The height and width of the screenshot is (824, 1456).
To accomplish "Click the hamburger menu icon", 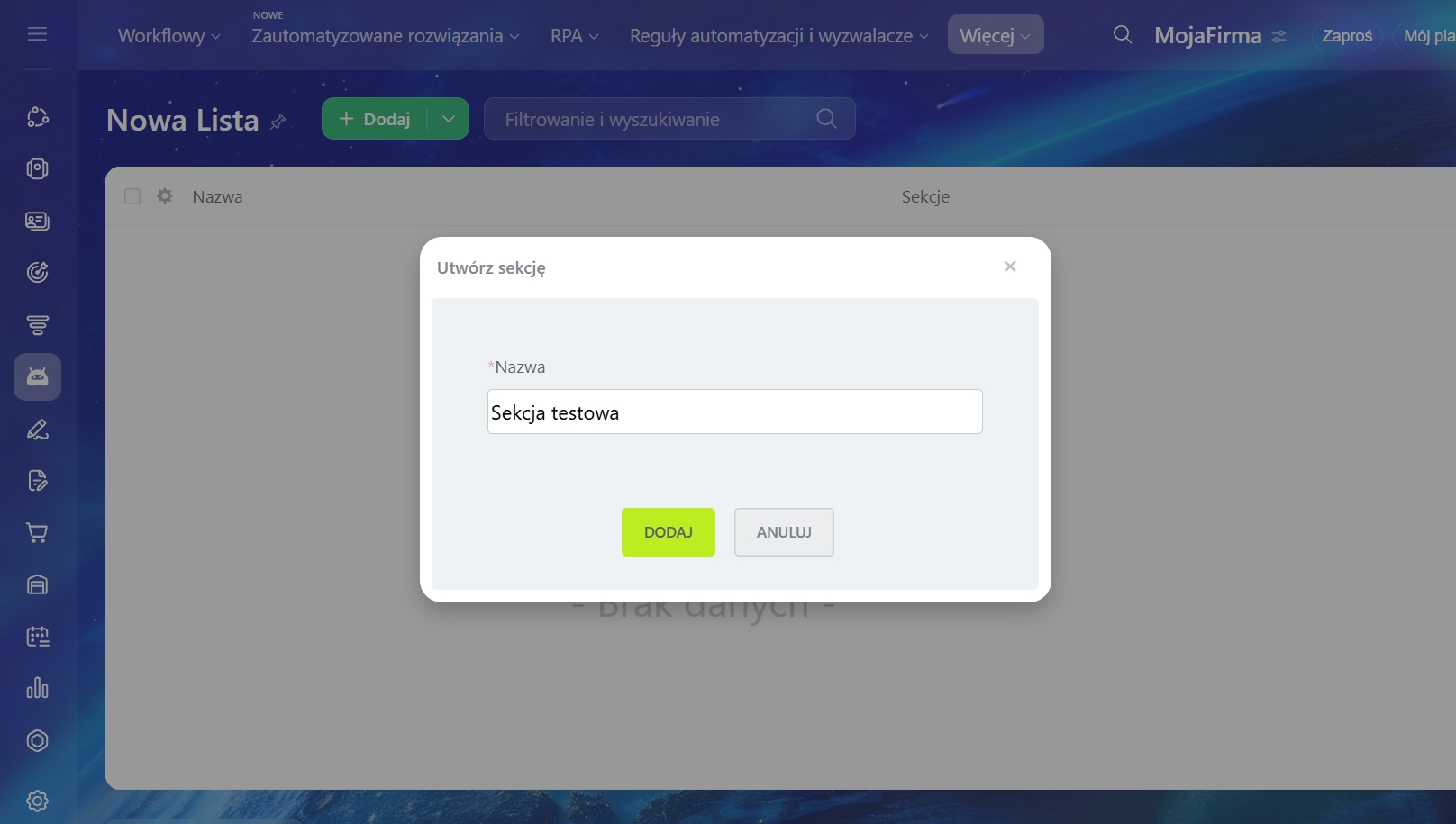I will tap(37, 34).
